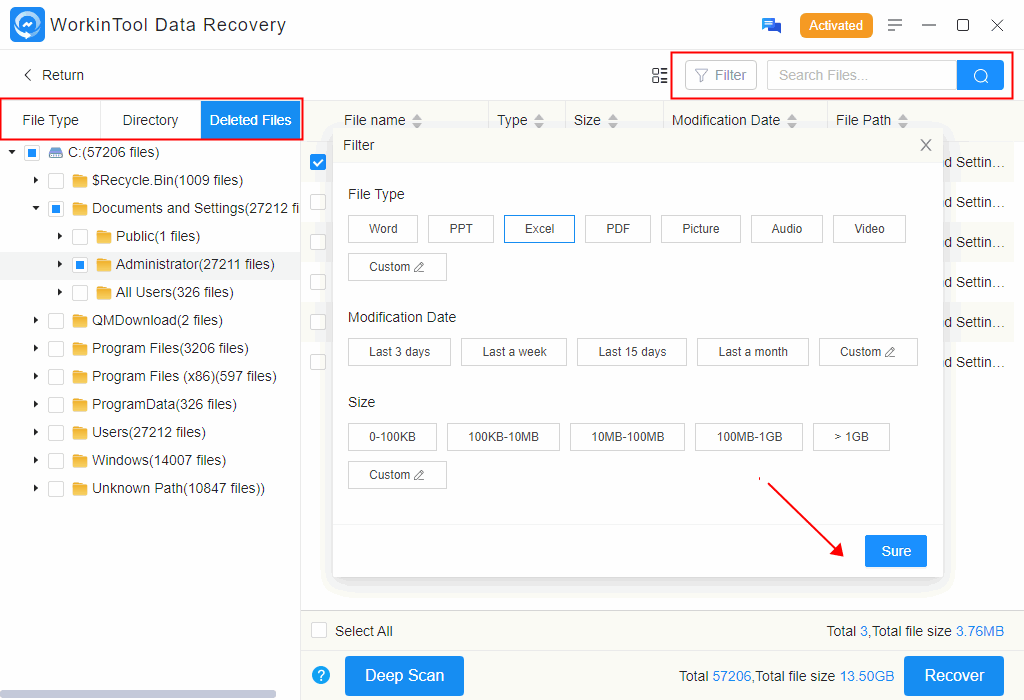Close the Filter dialog with X
1024x700 pixels.
pos(925,145)
